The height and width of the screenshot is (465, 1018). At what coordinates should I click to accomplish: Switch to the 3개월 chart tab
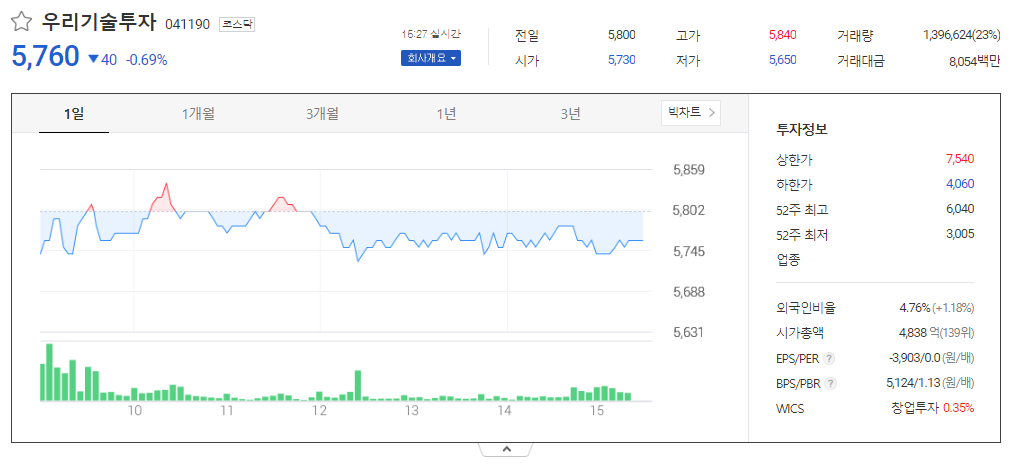pos(322,114)
